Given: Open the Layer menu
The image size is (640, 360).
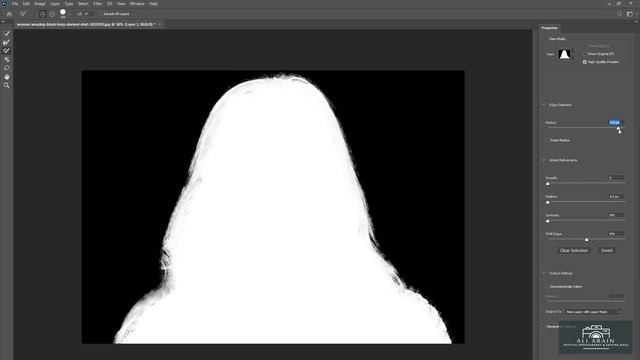Looking at the screenshot, I should [55, 4].
